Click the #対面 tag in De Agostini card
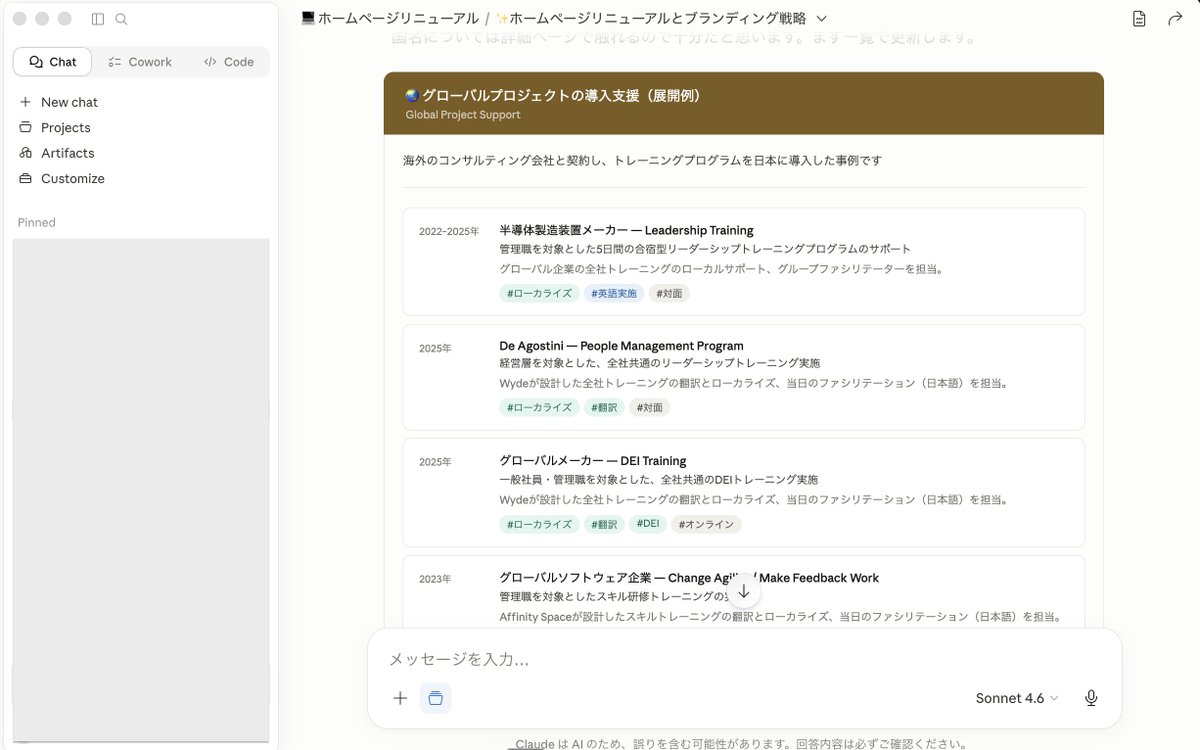The height and width of the screenshot is (750, 1200). coord(650,408)
